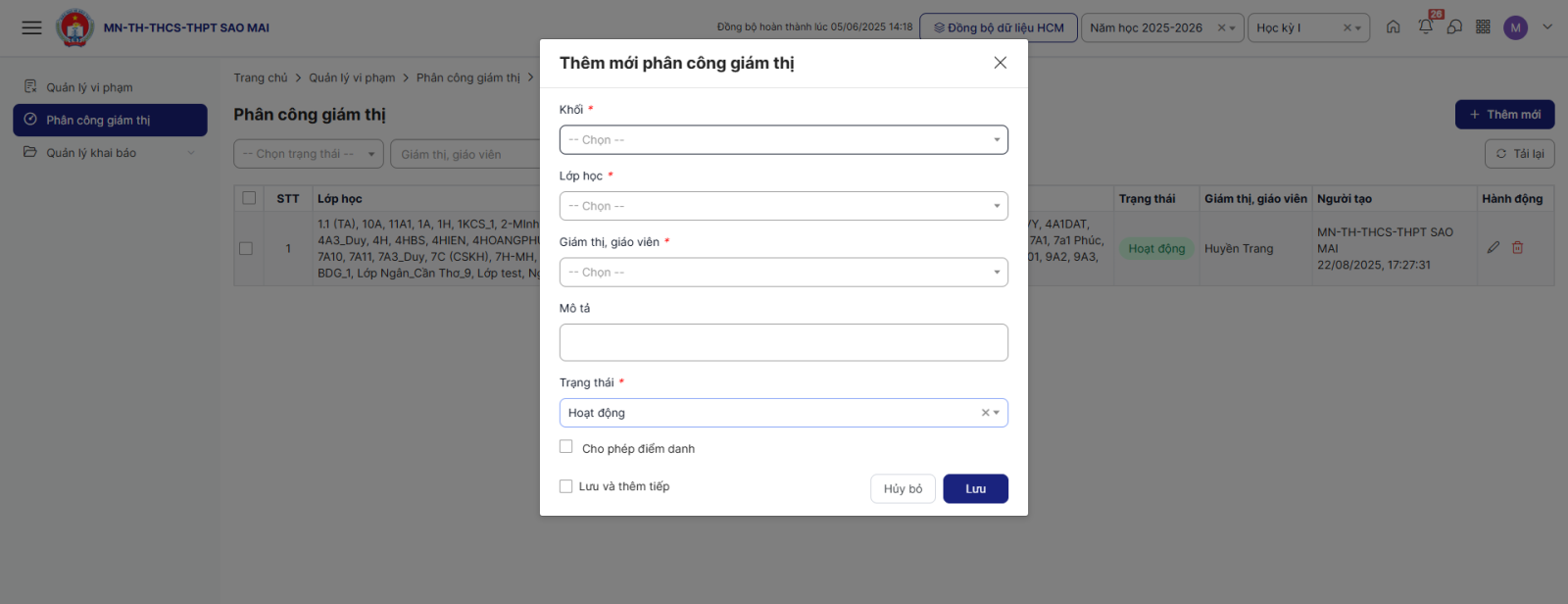The image size is (1568, 604).
Task: Open Giám thị, giáo viên dropdown in dialog
Action: [x=783, y=273]
